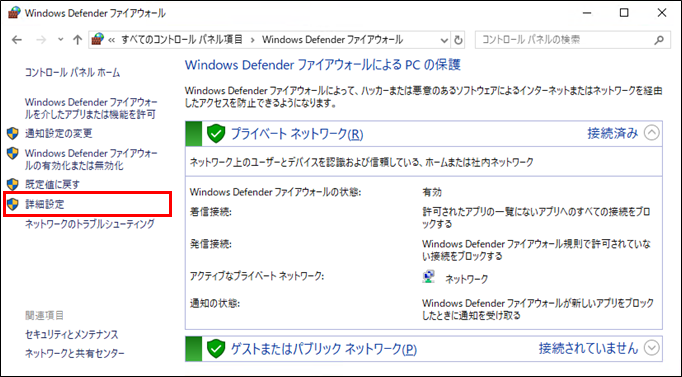Open 詳細設定 link
The image size is (682, 377).
(45, 204)
